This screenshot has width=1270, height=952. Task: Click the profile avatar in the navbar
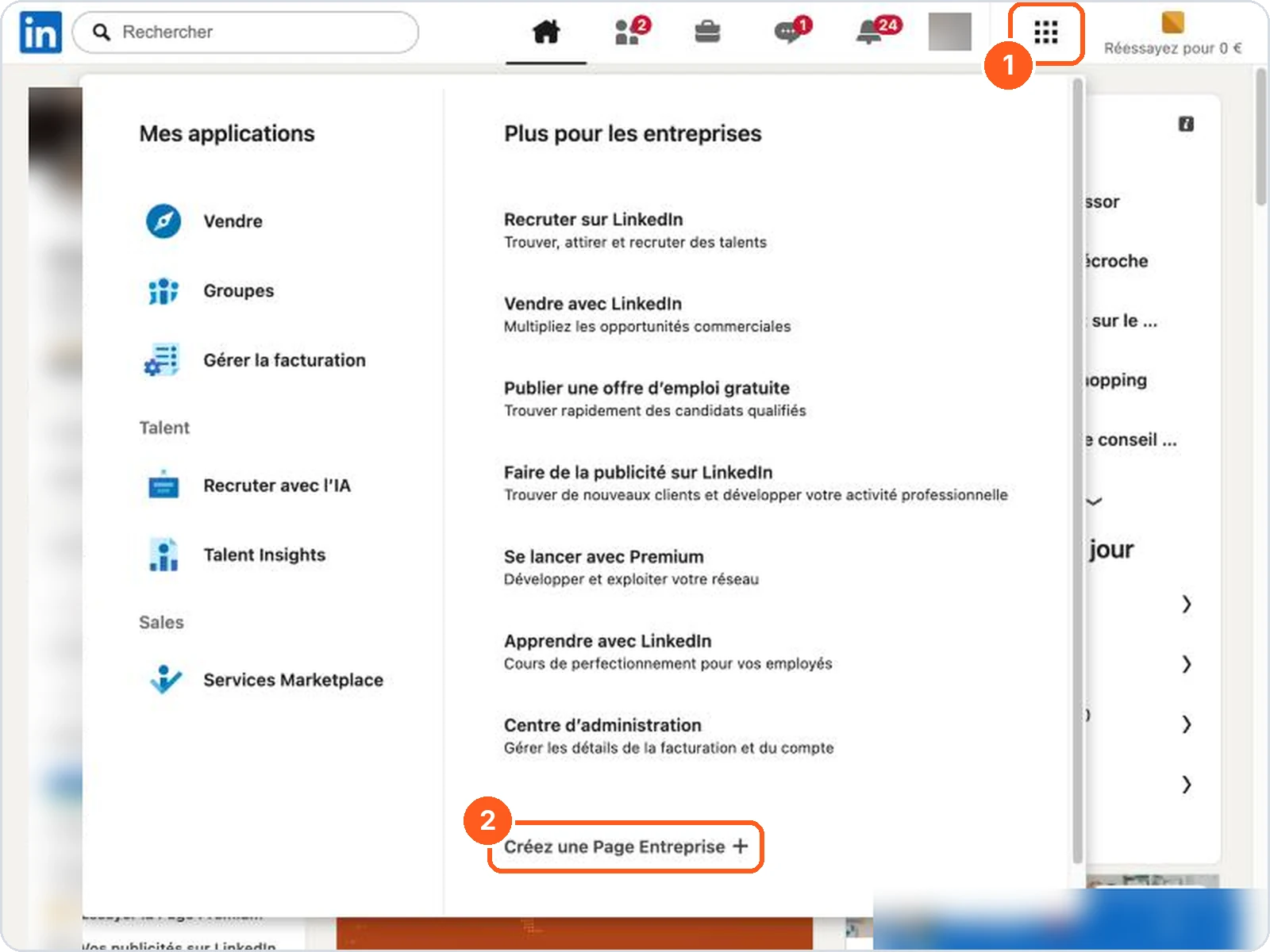tap(950, 32)
